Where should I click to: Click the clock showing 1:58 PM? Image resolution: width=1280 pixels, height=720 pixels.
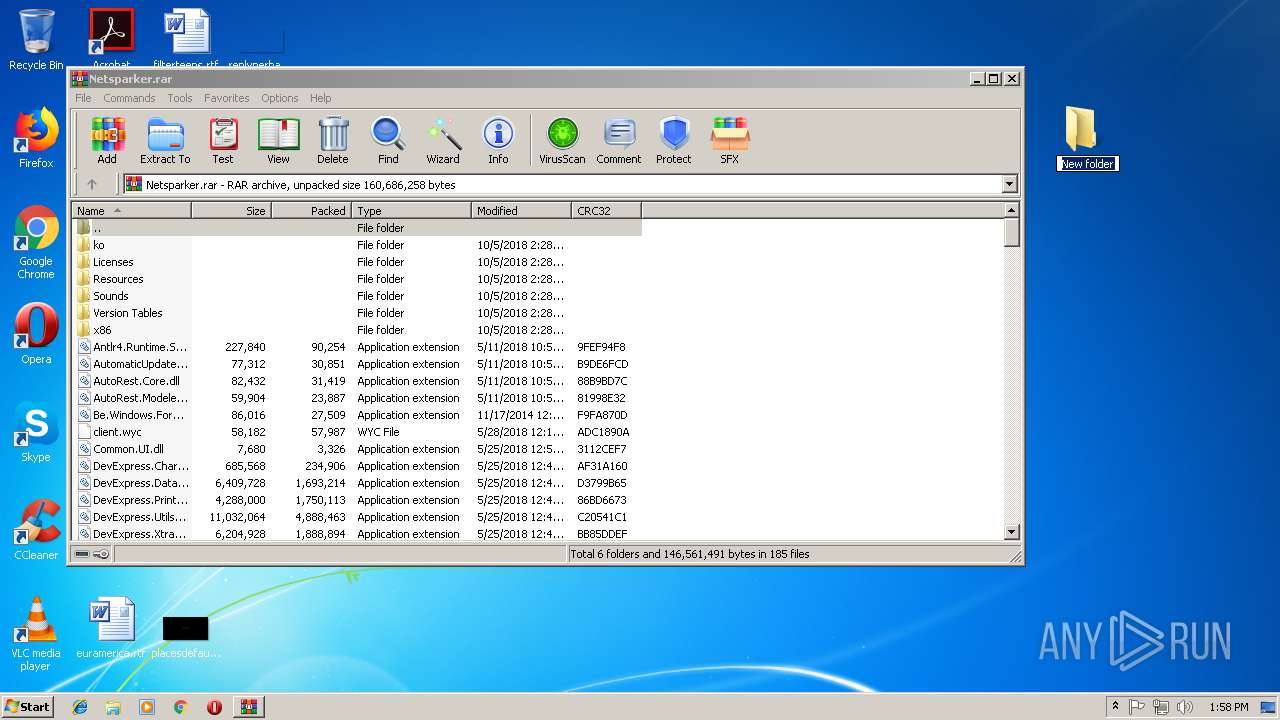click(x=1229, y=707)
